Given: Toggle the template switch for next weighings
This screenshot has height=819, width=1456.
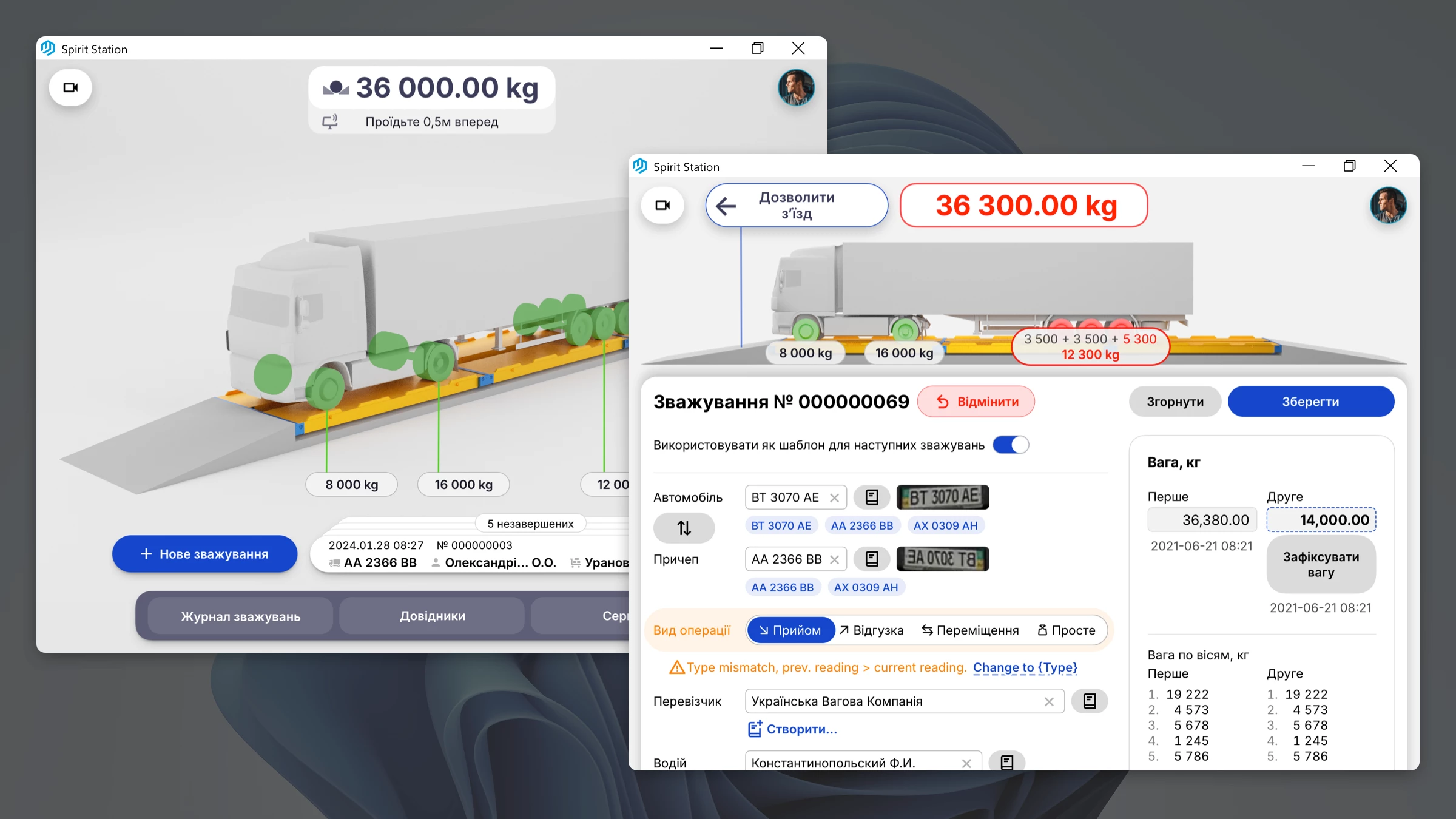Looking at the screenshot, I should coord(1011,445).
